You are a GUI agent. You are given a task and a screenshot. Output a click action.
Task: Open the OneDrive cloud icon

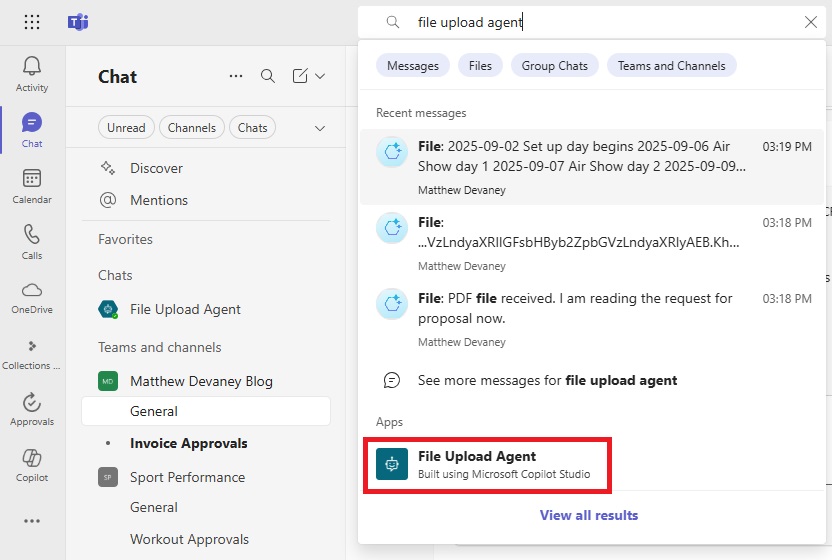32,290
